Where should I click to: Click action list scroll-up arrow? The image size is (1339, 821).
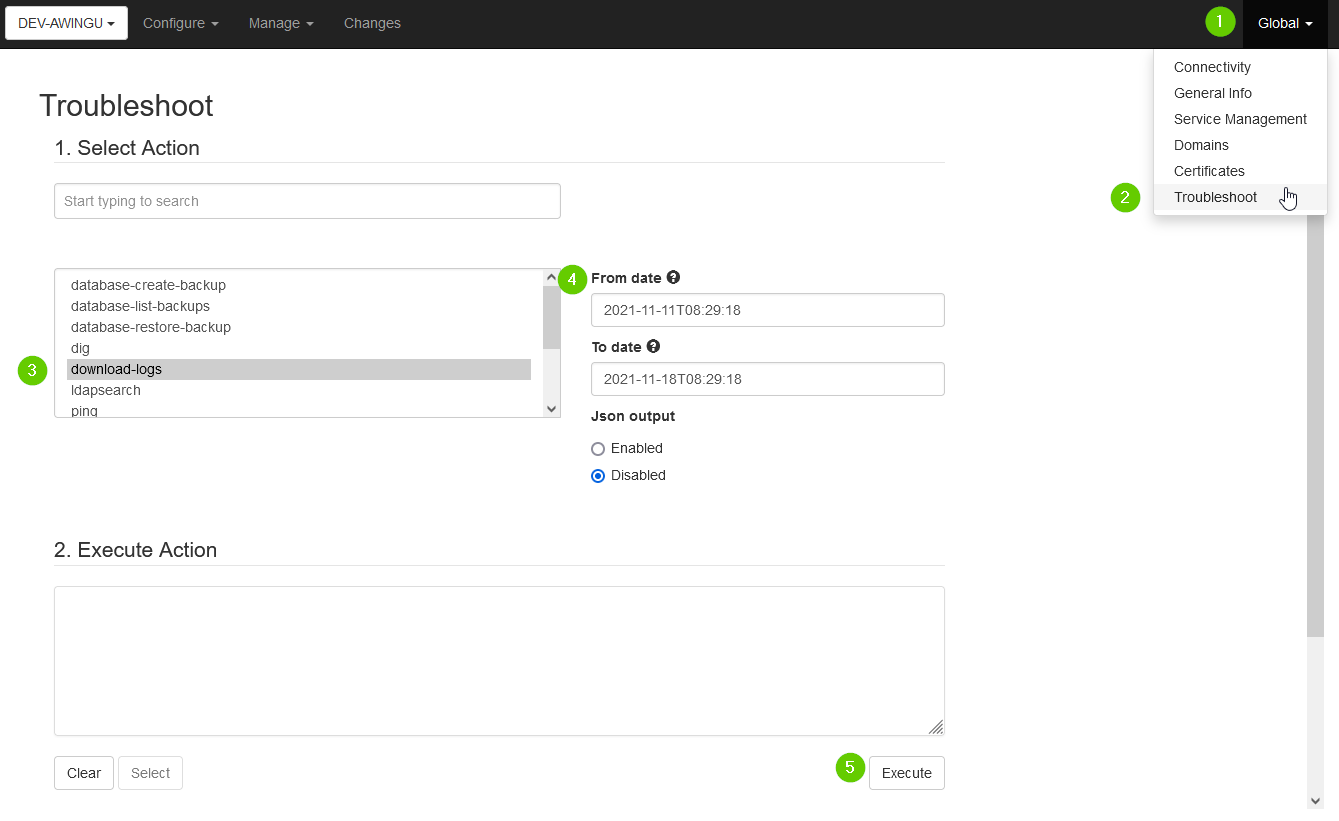point(551,277)
